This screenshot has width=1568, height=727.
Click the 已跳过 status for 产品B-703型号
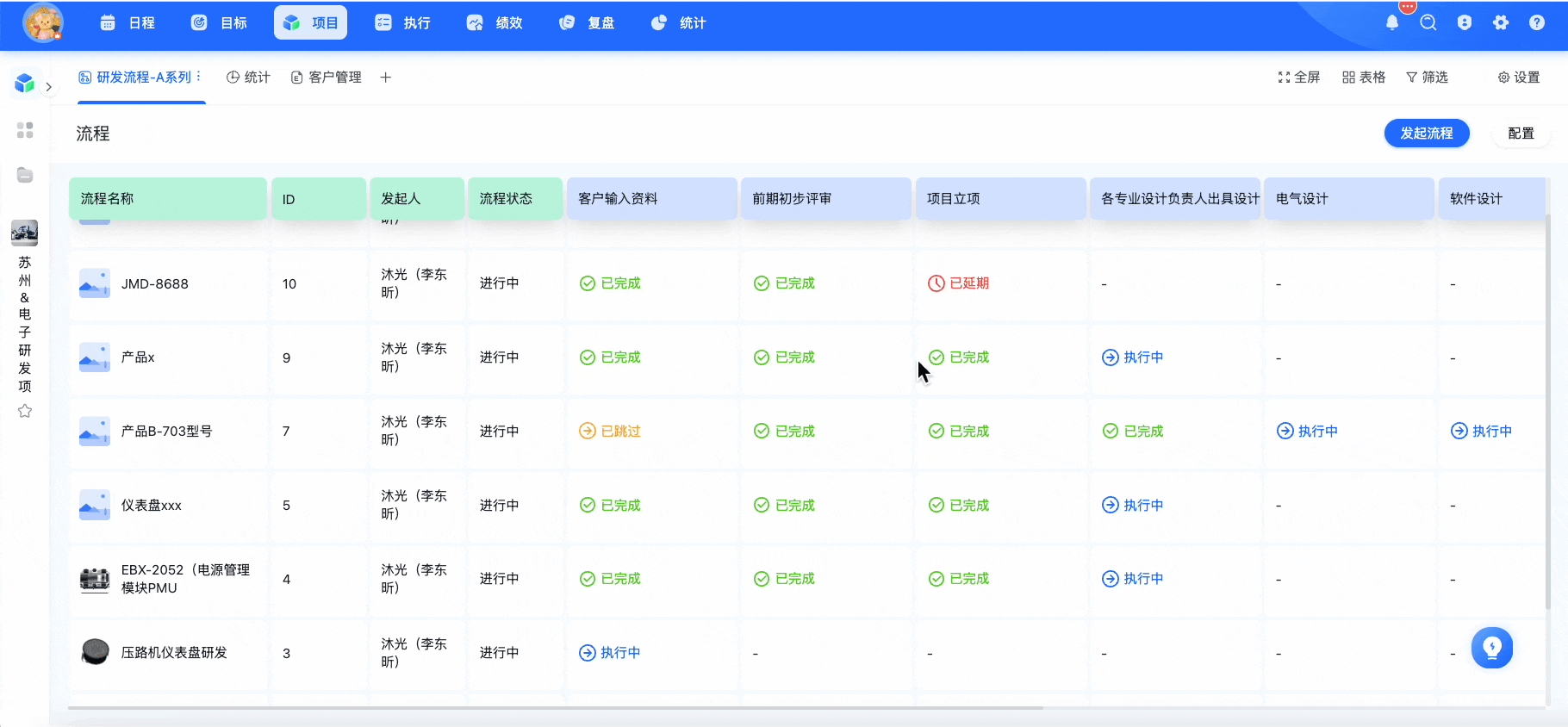pyautogui.click(x=610, y=432)
